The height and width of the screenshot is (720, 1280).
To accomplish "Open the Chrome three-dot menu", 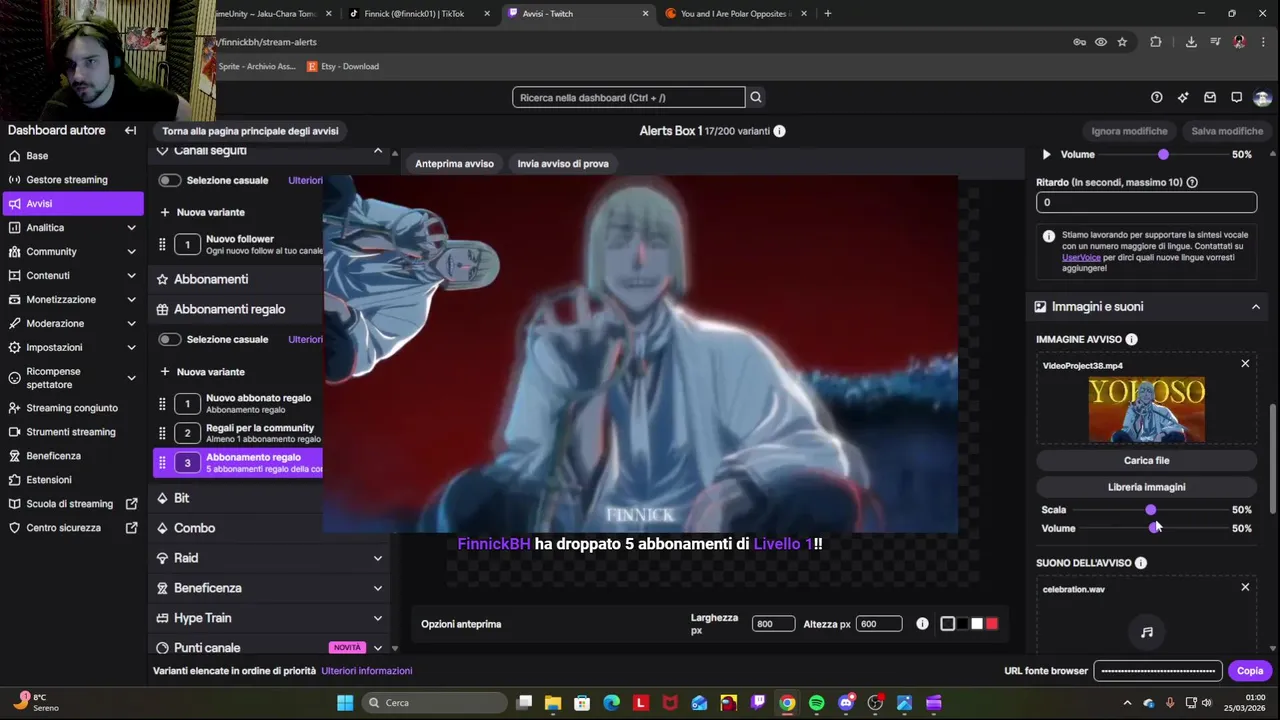I will click(x=1265, y=42).
